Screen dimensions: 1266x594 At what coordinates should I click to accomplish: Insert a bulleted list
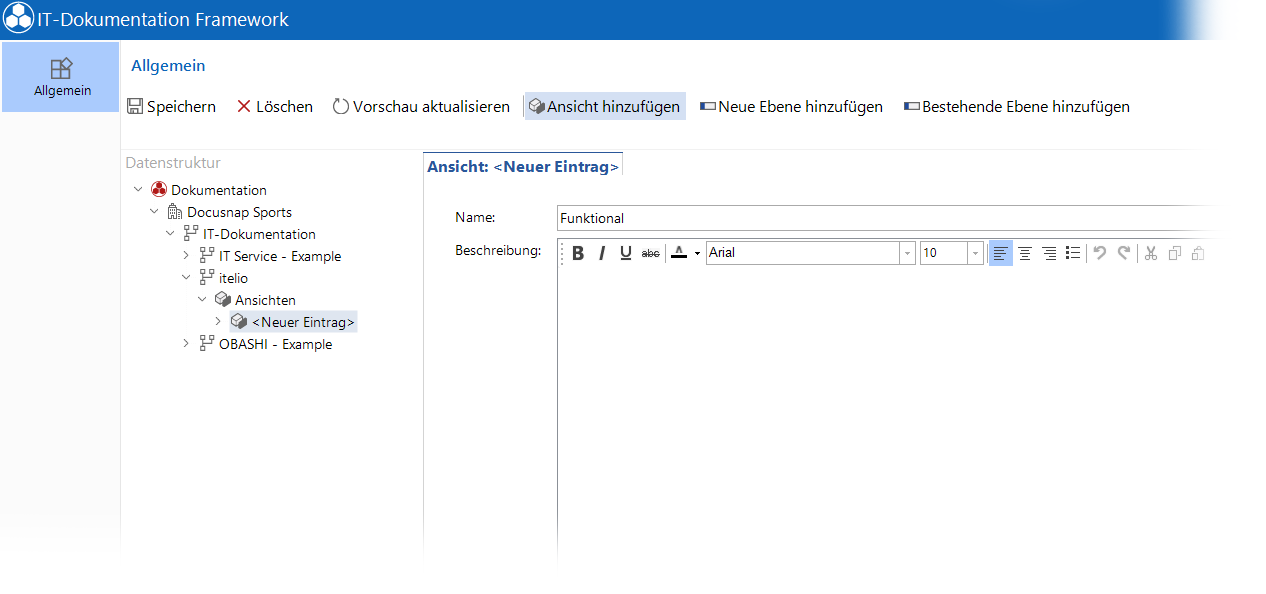tap(1073, 253)
